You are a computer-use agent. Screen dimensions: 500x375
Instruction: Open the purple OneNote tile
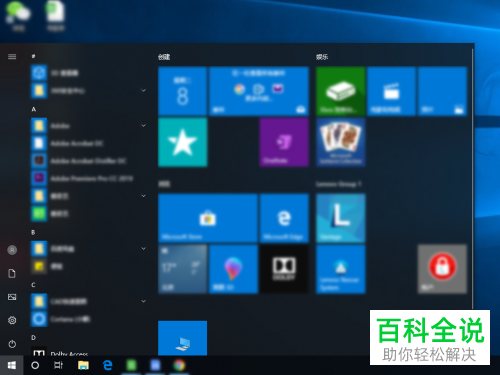[x=284, y=142]
